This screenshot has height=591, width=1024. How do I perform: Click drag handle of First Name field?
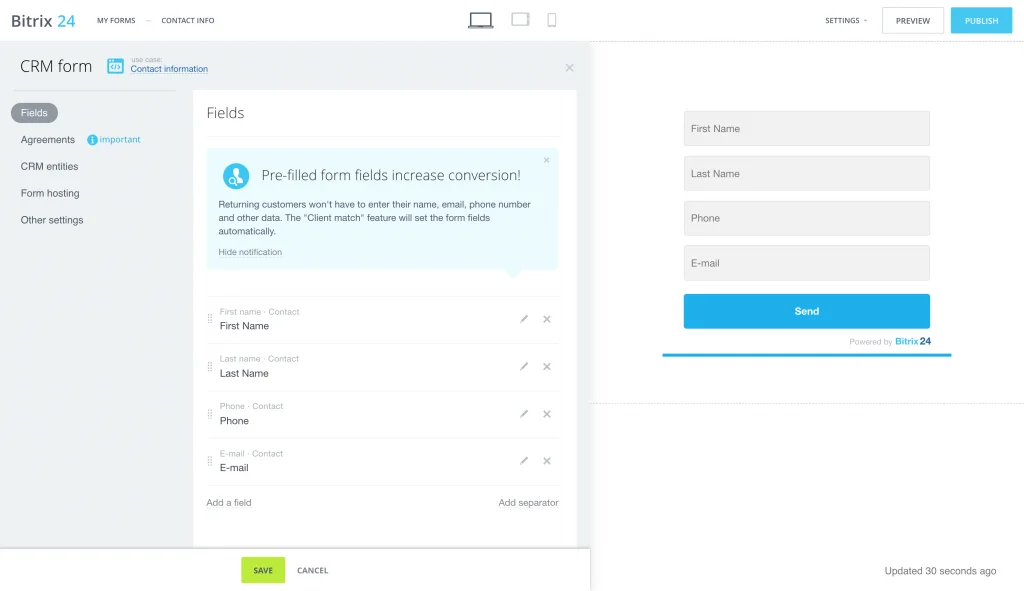pyautogui.click(x=210, y=319)
